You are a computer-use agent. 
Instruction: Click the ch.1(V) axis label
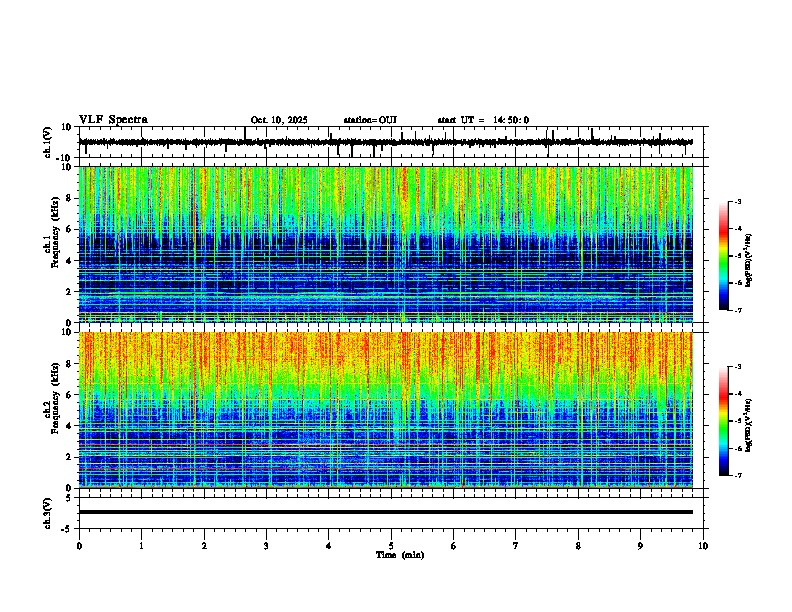[48, 142]
